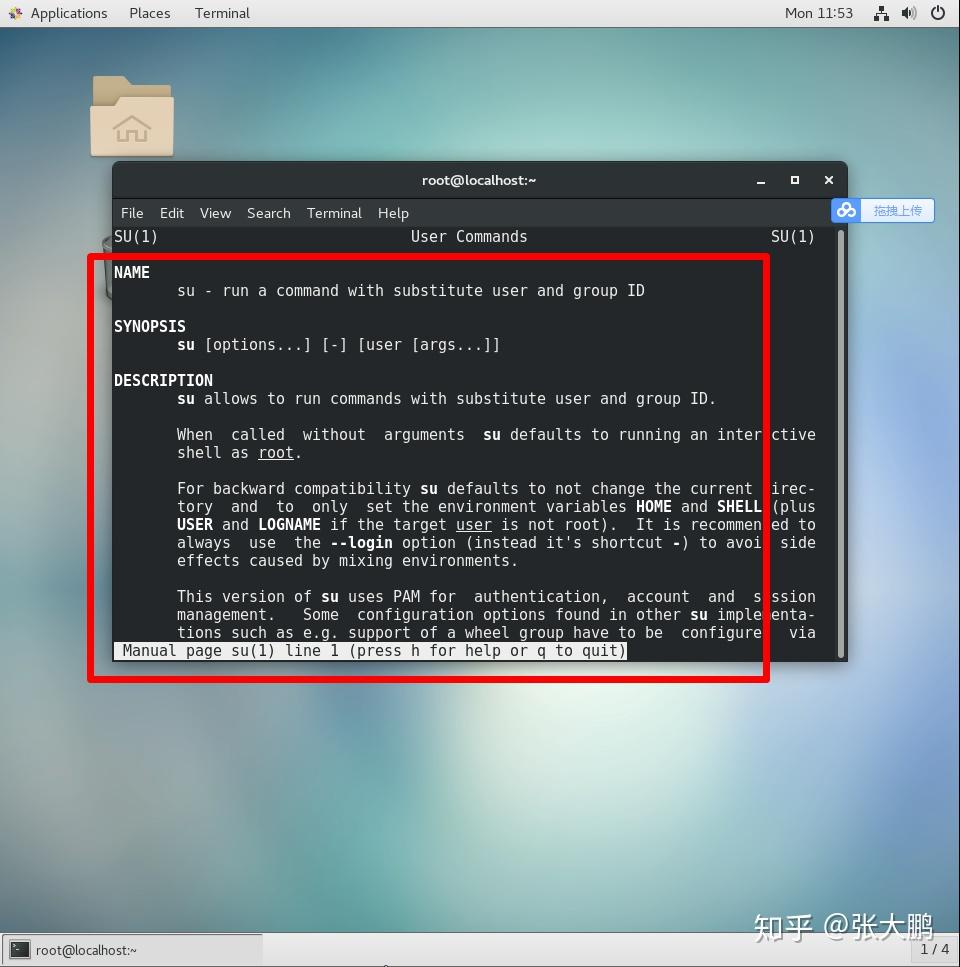This screenshot has height=967, width=960.
Task: Open the Terminal app menu in top panel
Action: tap(222, 13)
